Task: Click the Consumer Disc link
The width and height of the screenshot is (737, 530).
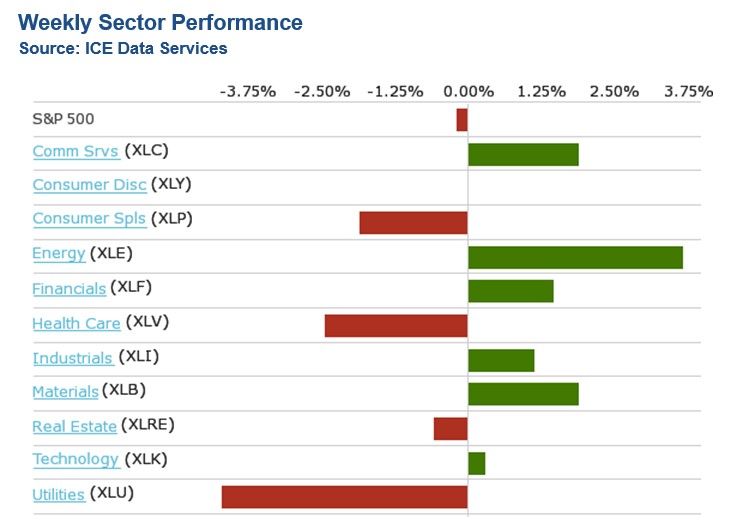Action: [89, 184]
